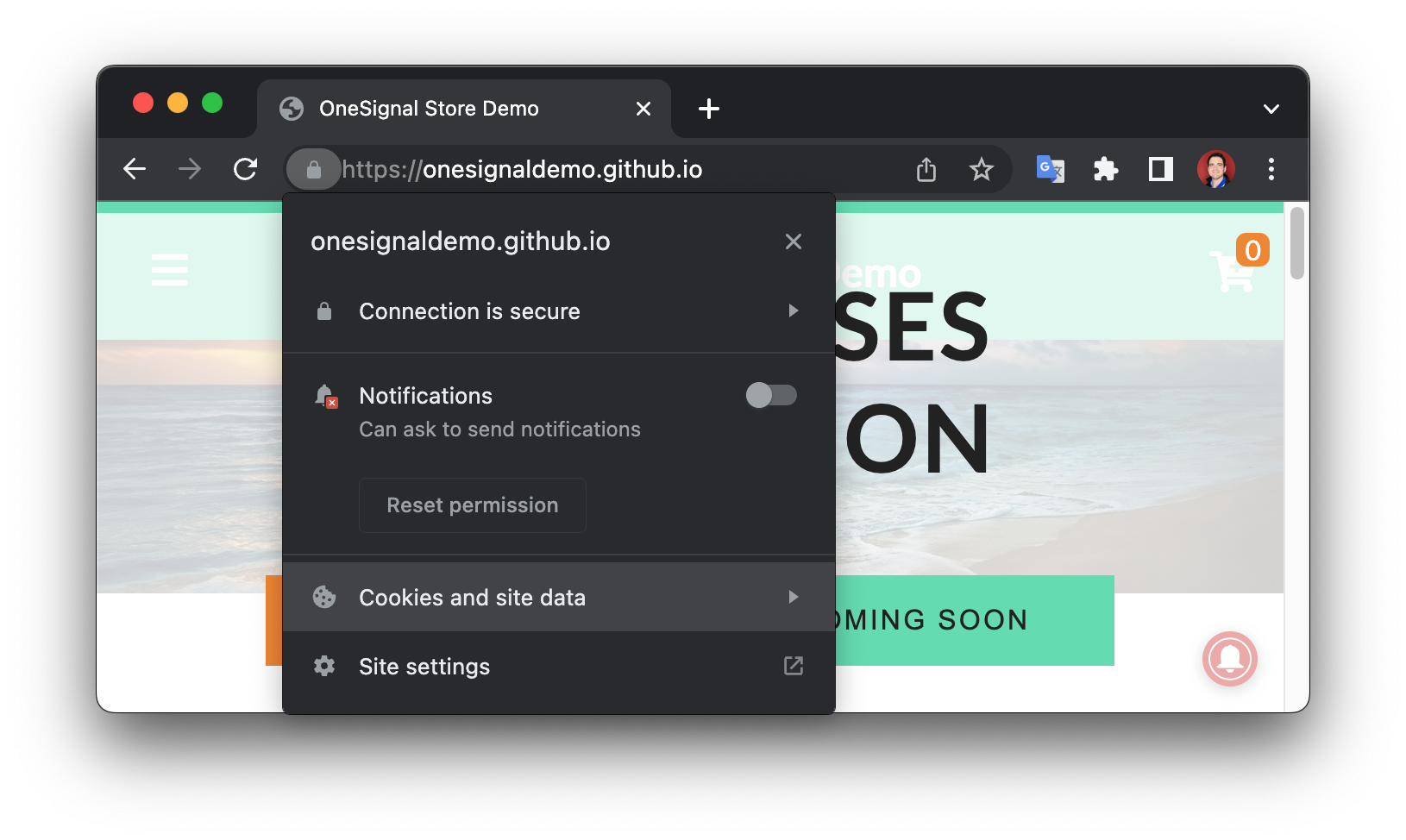Screen dimensions: 1406x840
Task: Open the Google Translate extension icon
Action: [1050, 169]
